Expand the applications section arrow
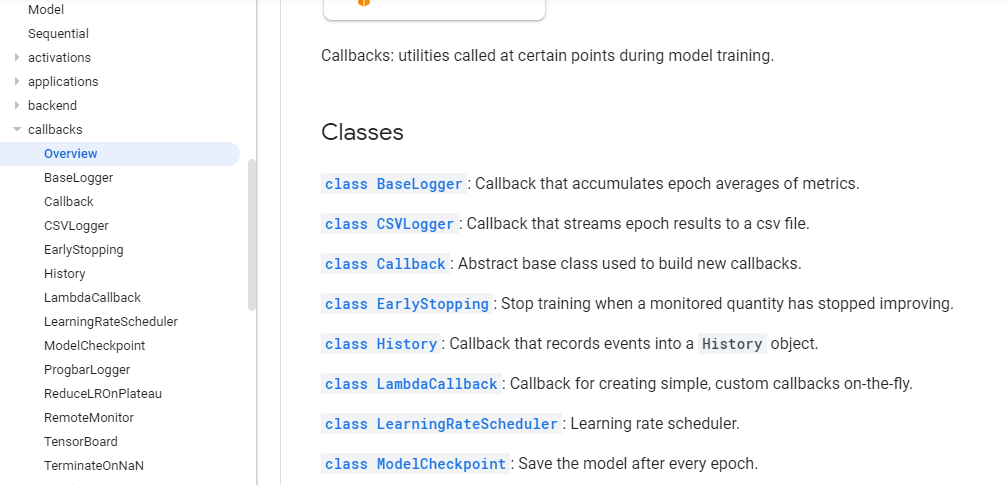The height and width of the screenshot is (485, 1007). pos(17,81)
